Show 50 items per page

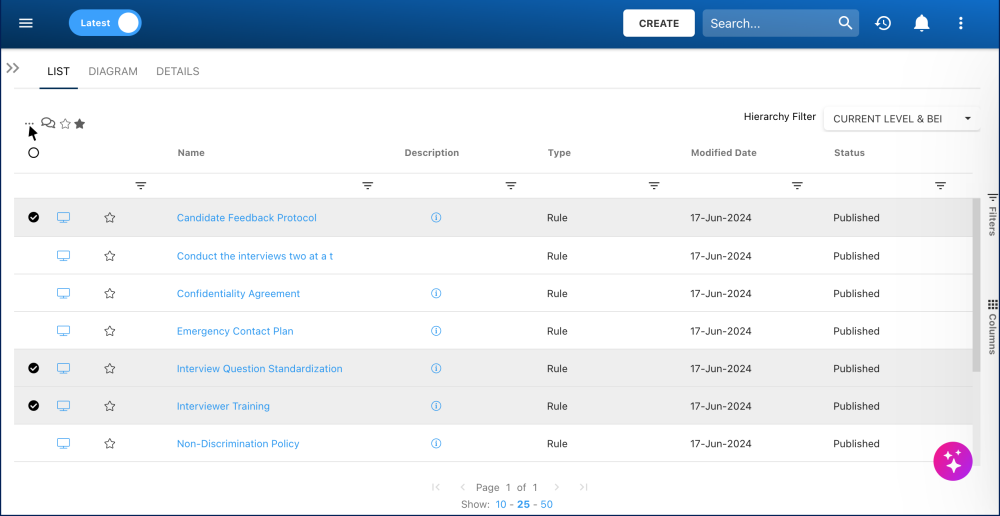click(547, 505)
